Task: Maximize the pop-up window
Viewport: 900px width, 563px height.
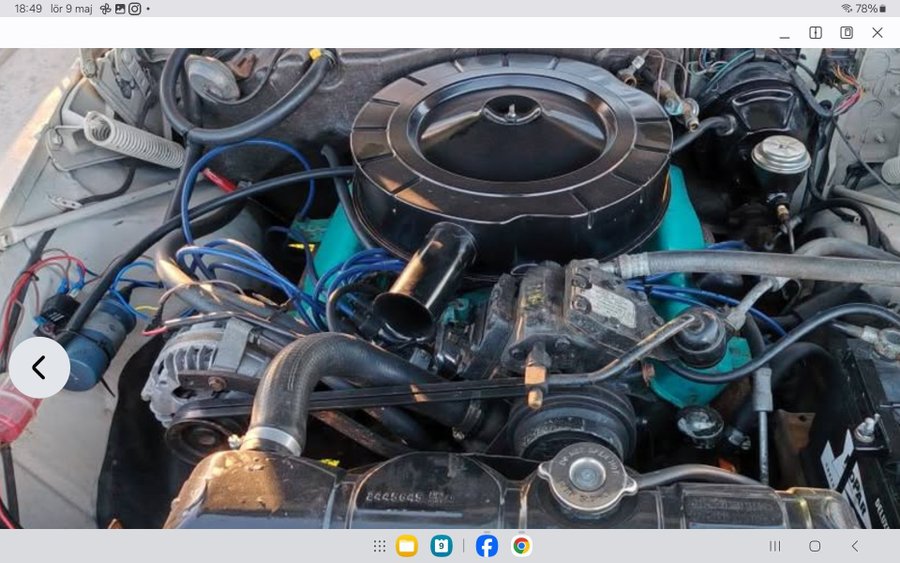Action: click(x=847, y=33)
